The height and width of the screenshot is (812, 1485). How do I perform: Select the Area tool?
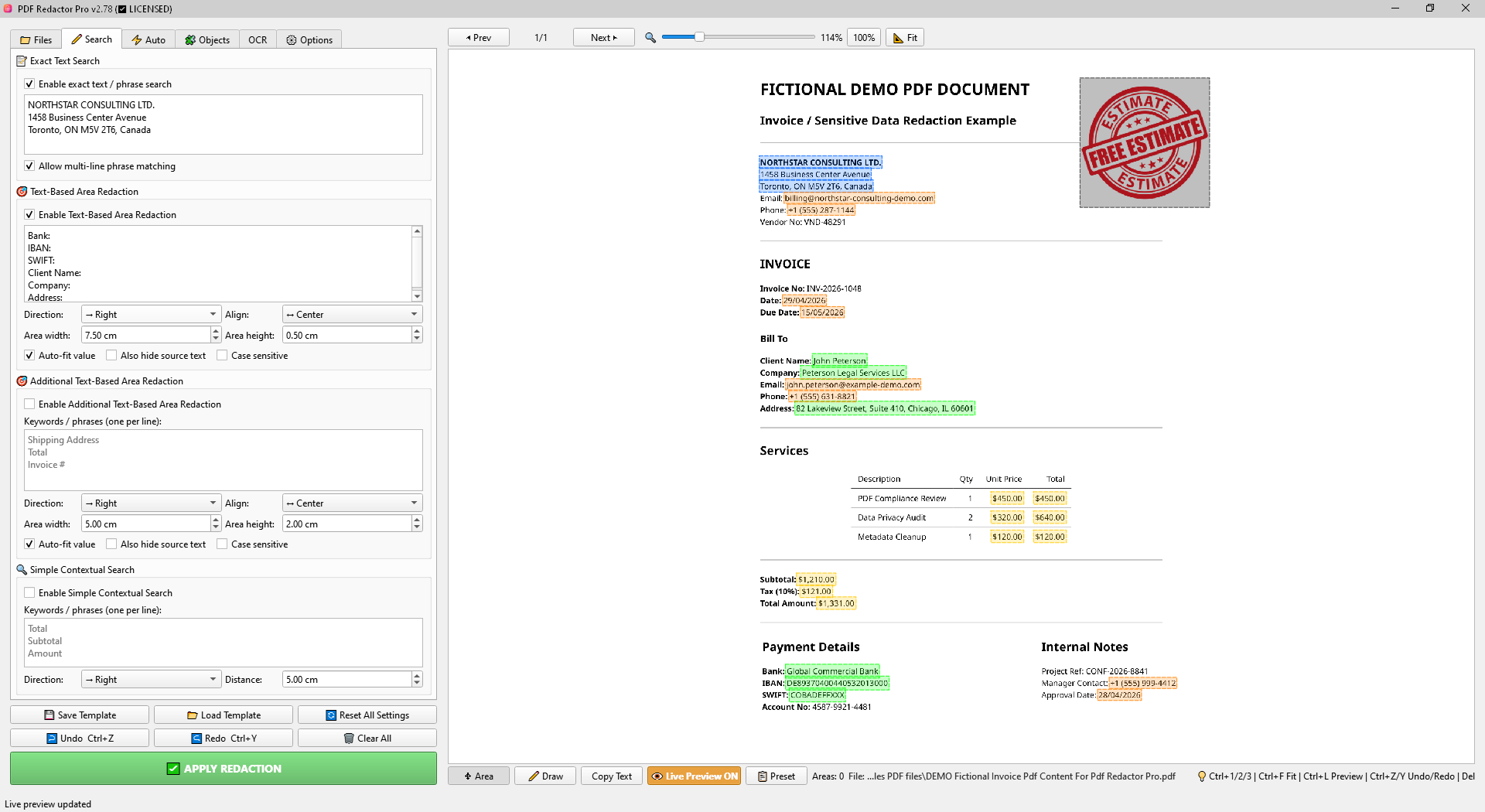pyautogui.click(x=479, y=776)
